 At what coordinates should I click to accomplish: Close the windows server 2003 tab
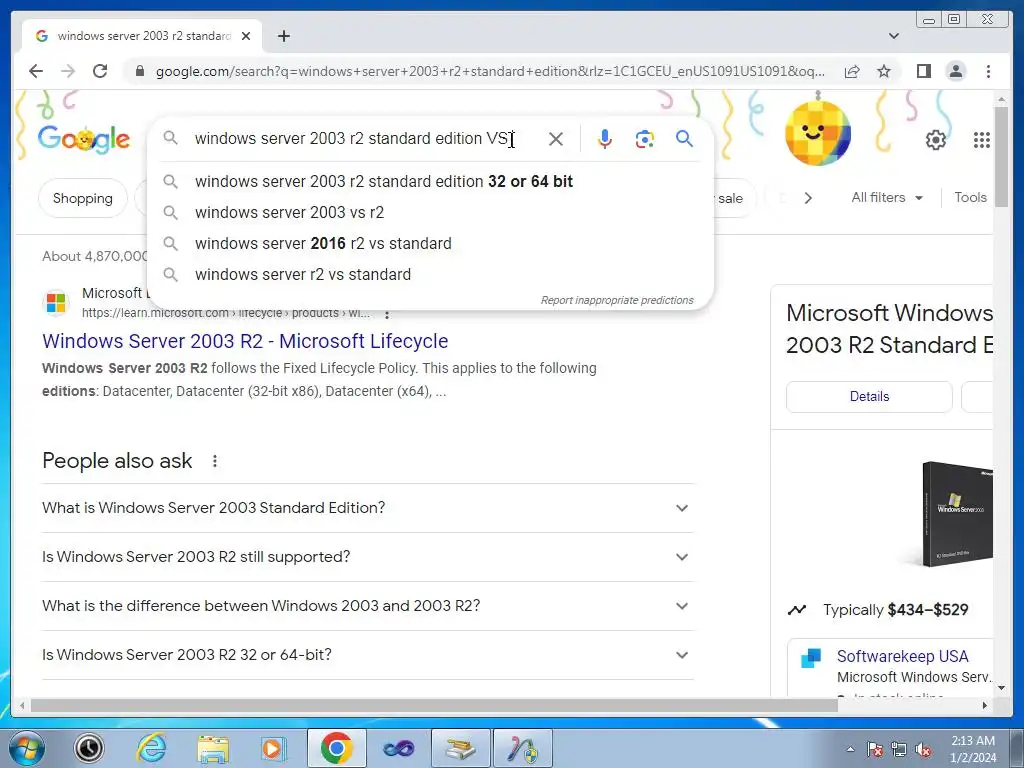click(246, 36)
